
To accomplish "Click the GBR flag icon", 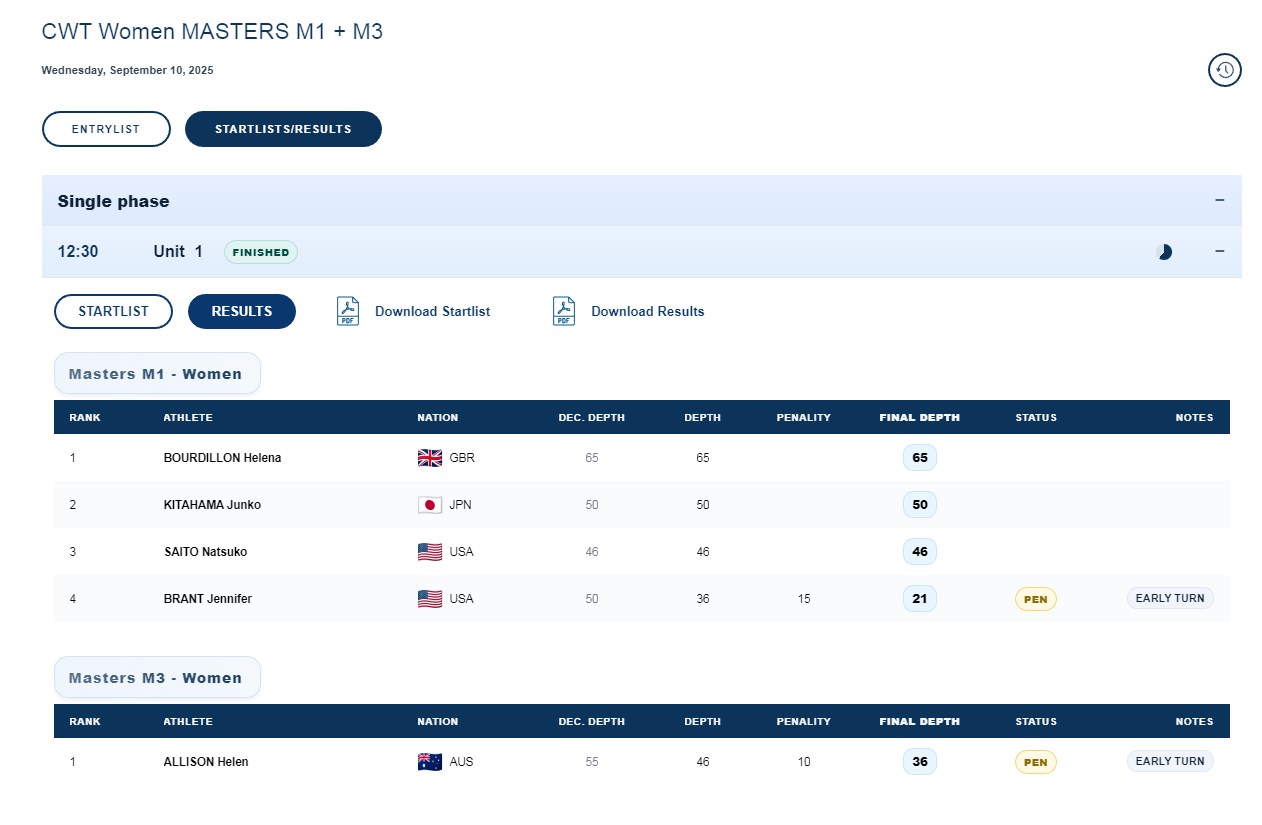I will tap(429, 458).
